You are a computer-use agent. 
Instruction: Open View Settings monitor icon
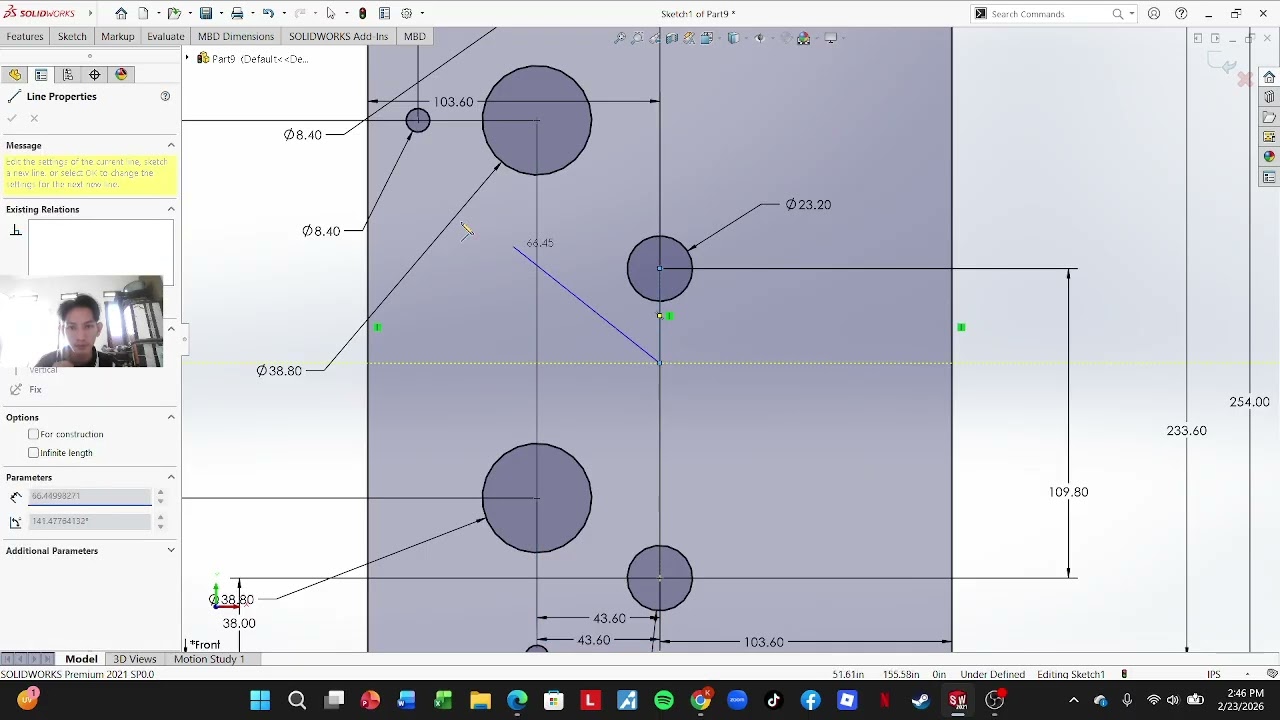tap(830, 38)
